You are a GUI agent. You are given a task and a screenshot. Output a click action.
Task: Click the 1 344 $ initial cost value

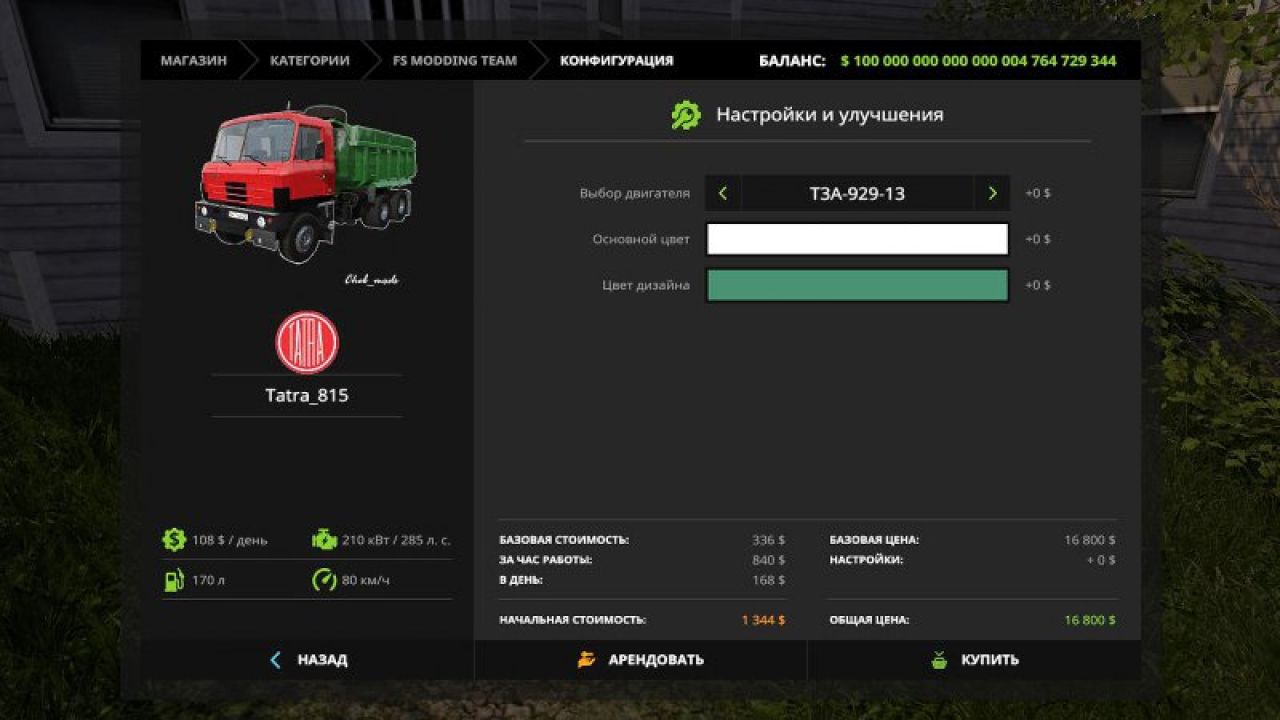[x=763, y=620]
